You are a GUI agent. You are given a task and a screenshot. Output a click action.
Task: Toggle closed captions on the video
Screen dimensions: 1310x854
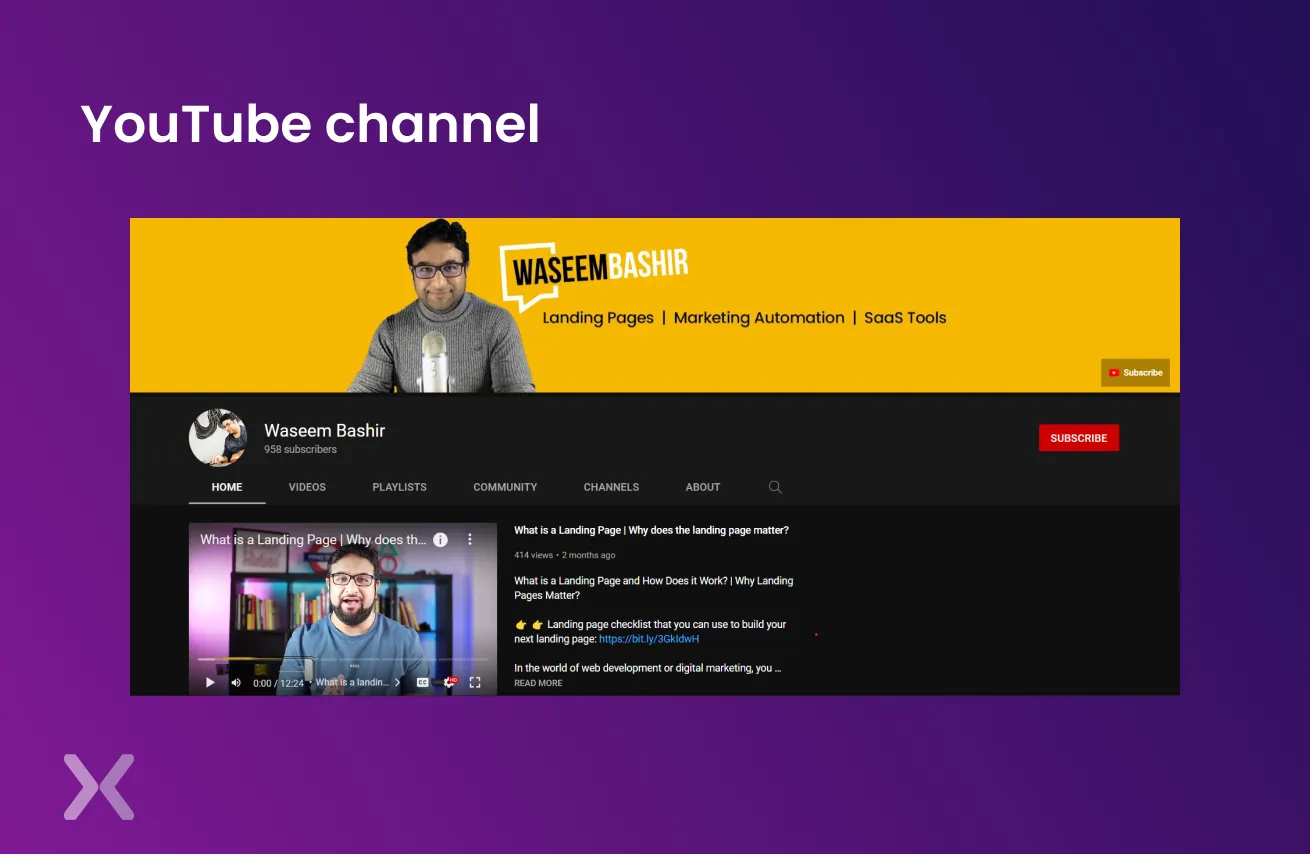[422, 682]
